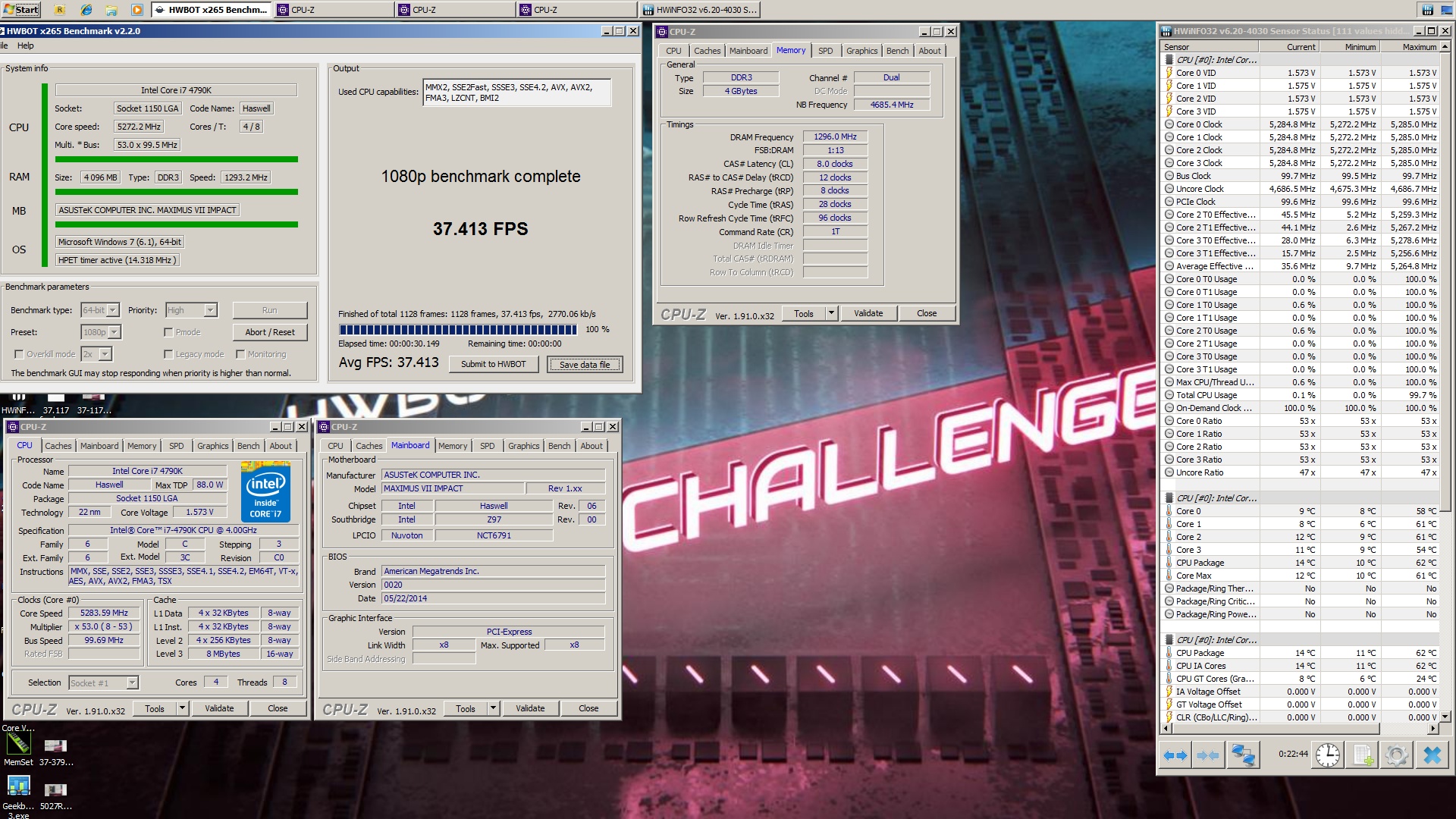Image resolution: width=1456 pixels, height=819 pixels.
Task: Open HWiNFO network remote monitoring icon
Action: click(x=1243, y=755)
